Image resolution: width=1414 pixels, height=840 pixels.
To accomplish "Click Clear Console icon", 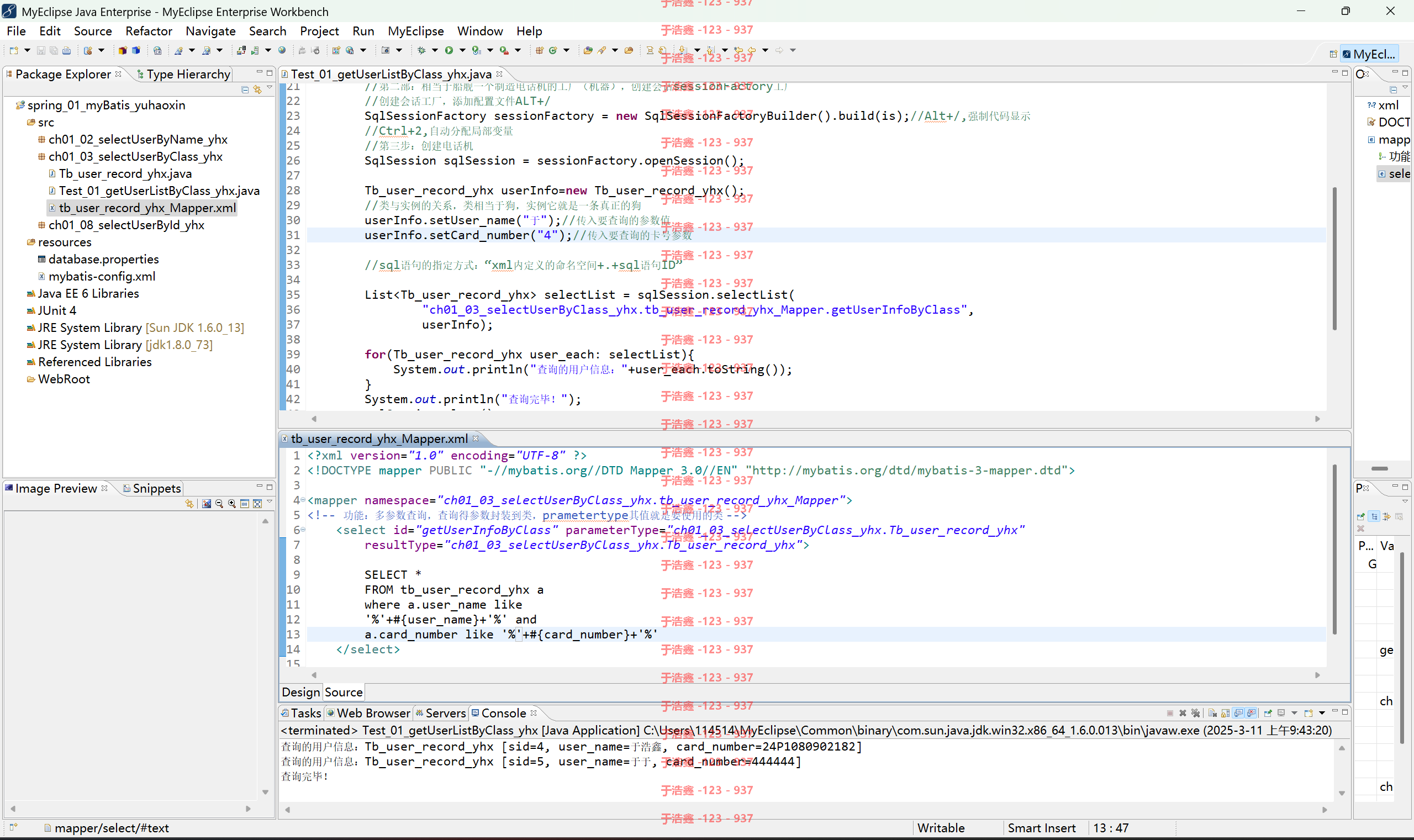I will click(1213, 713).
